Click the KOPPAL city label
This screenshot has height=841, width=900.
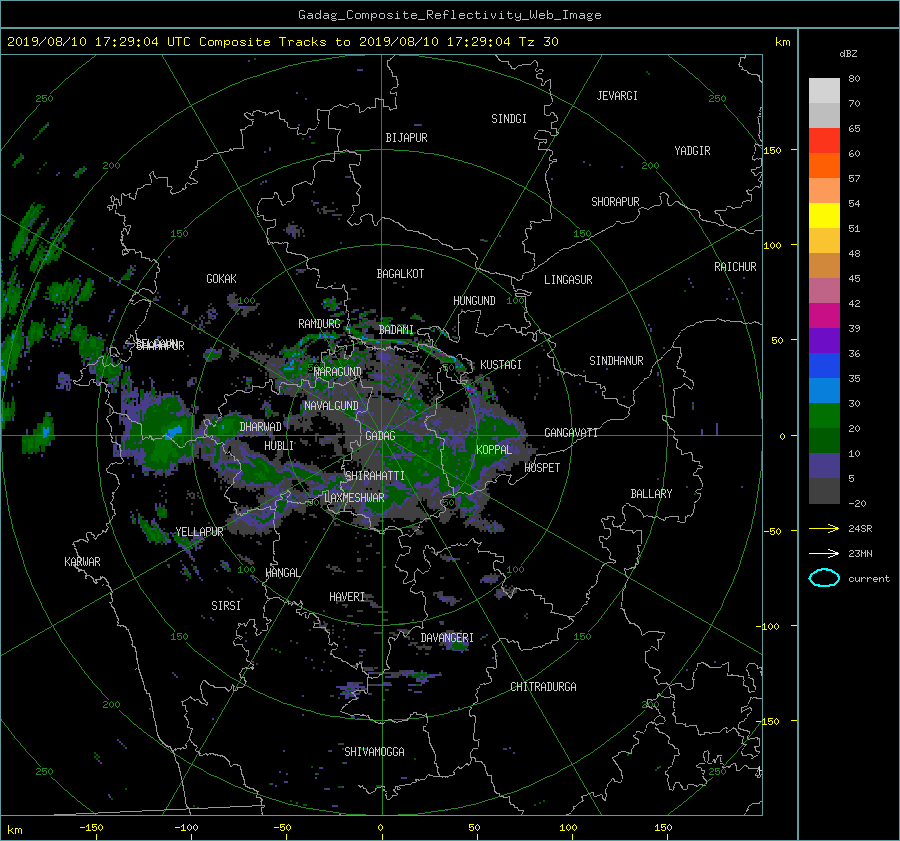(x=494, y=450)
